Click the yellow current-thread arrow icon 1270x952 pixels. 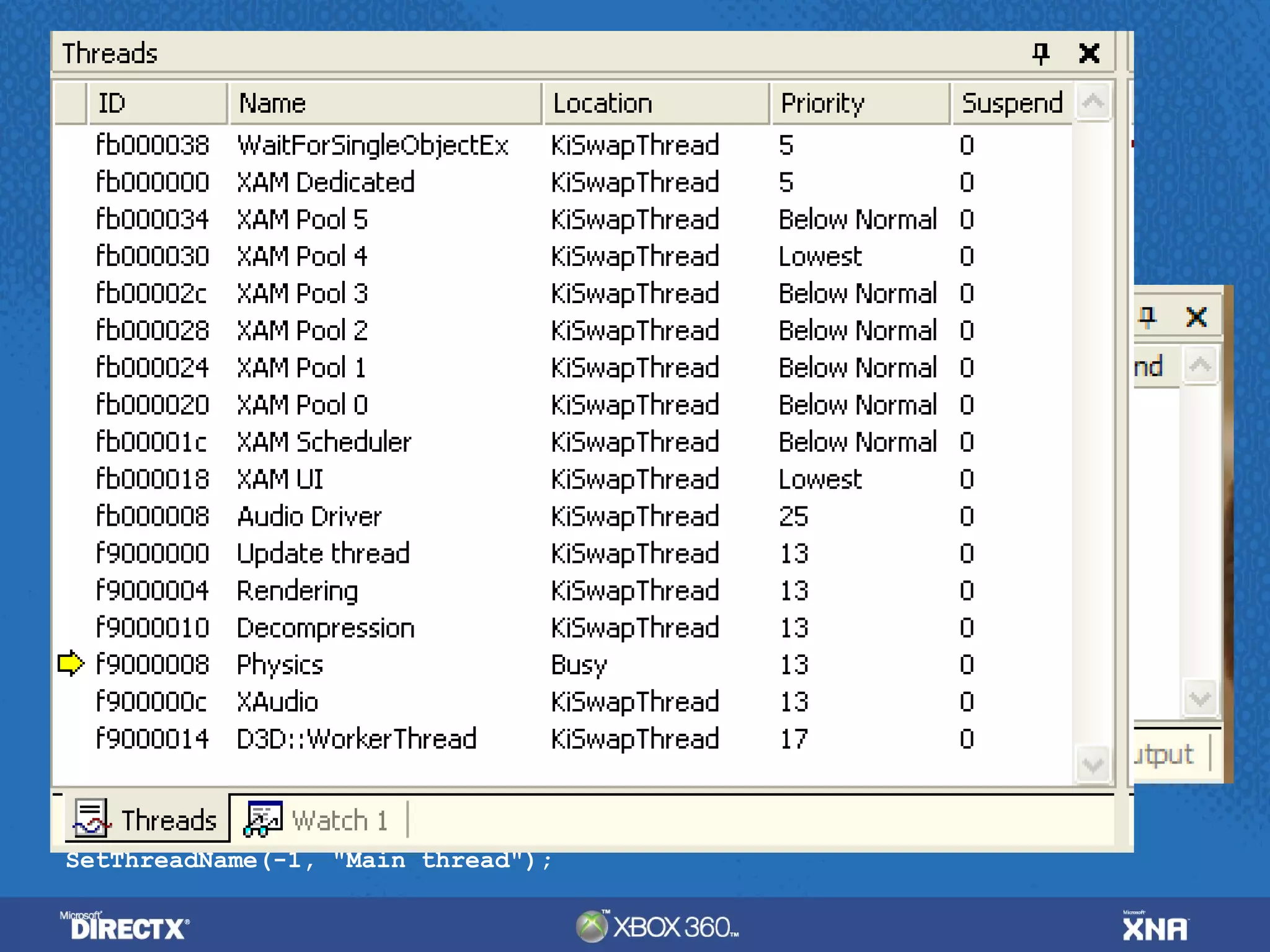71,664
